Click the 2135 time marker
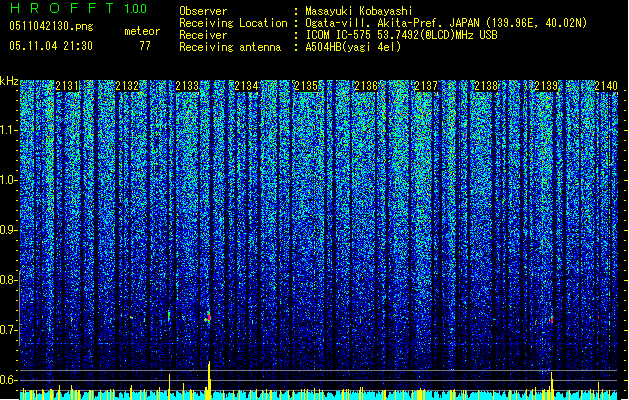This screenshot has width=629, height=400. click(x=306, y=86)
